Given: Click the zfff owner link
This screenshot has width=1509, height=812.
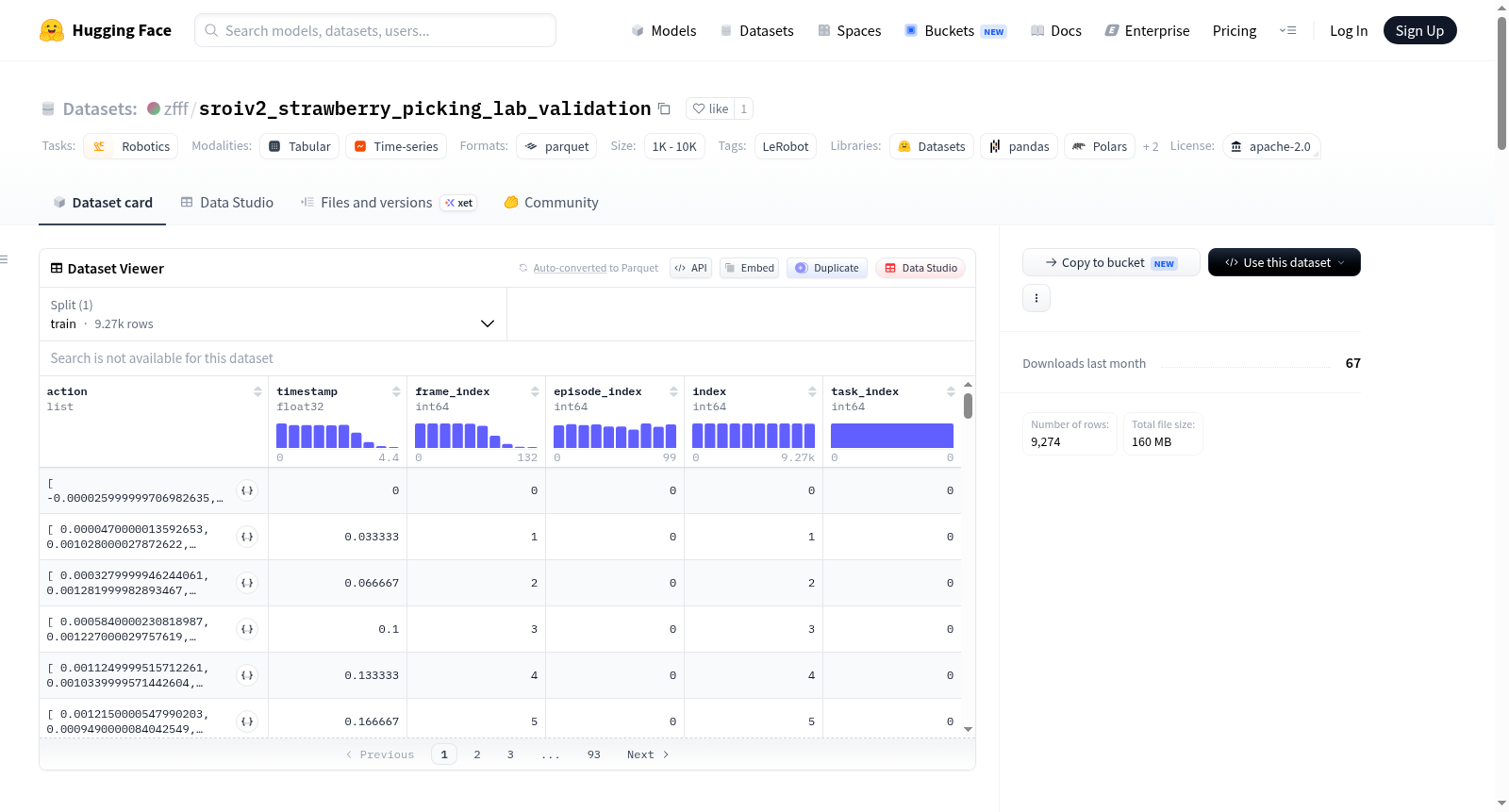Looking at the screenshot, I should (x=176, y=108).
